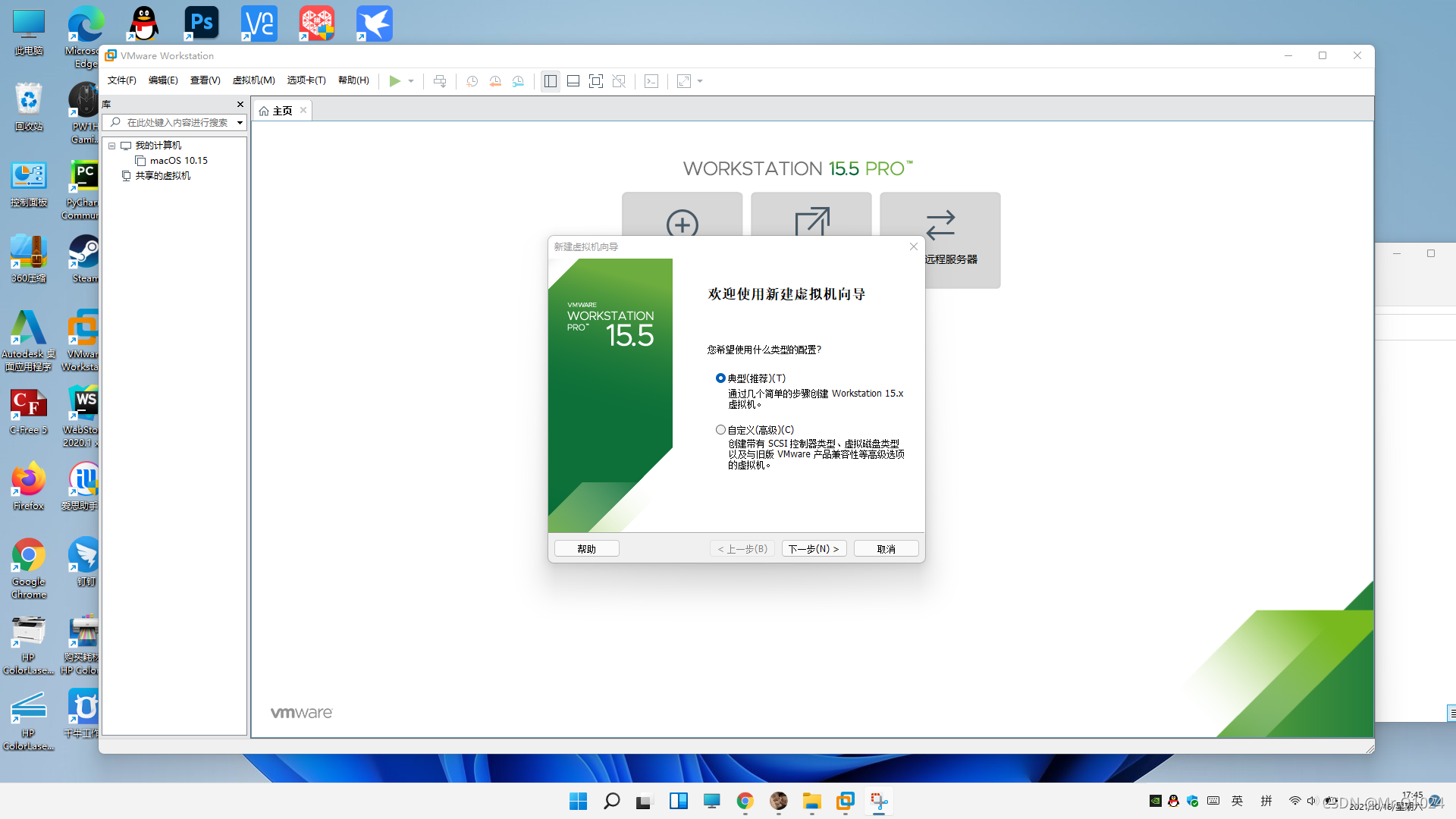Open Firefox desktop shortcut
The image size is (1456, 819).
pyautogui.click(x=28, y=486)
